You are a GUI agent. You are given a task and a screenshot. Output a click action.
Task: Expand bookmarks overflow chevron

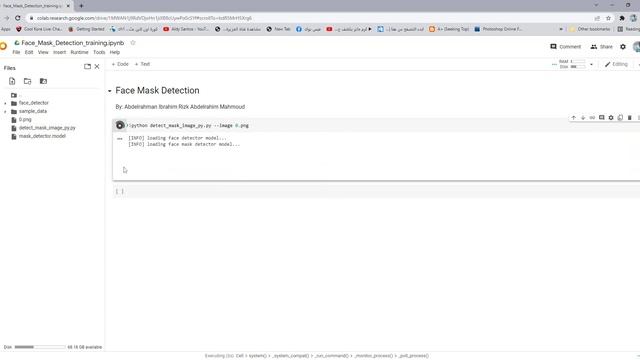[x=561, y=29]
